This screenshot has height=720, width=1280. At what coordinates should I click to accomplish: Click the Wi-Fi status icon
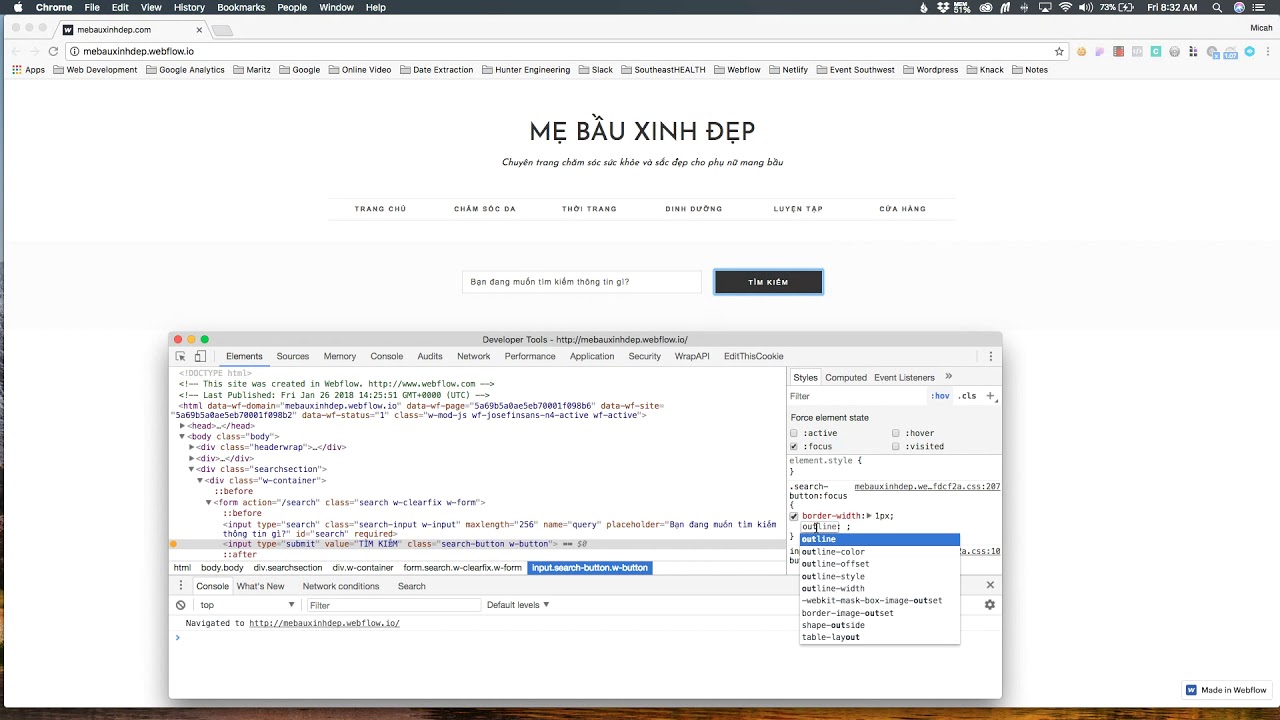(1066, 7)
